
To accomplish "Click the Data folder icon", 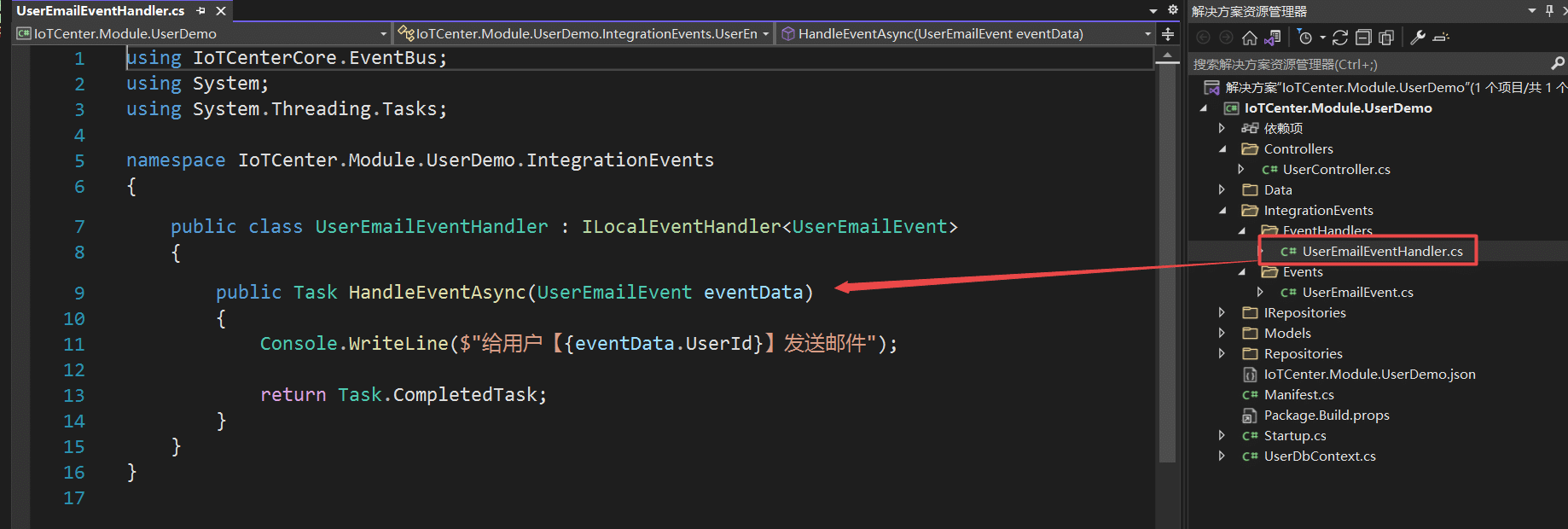I will 1250,189.
